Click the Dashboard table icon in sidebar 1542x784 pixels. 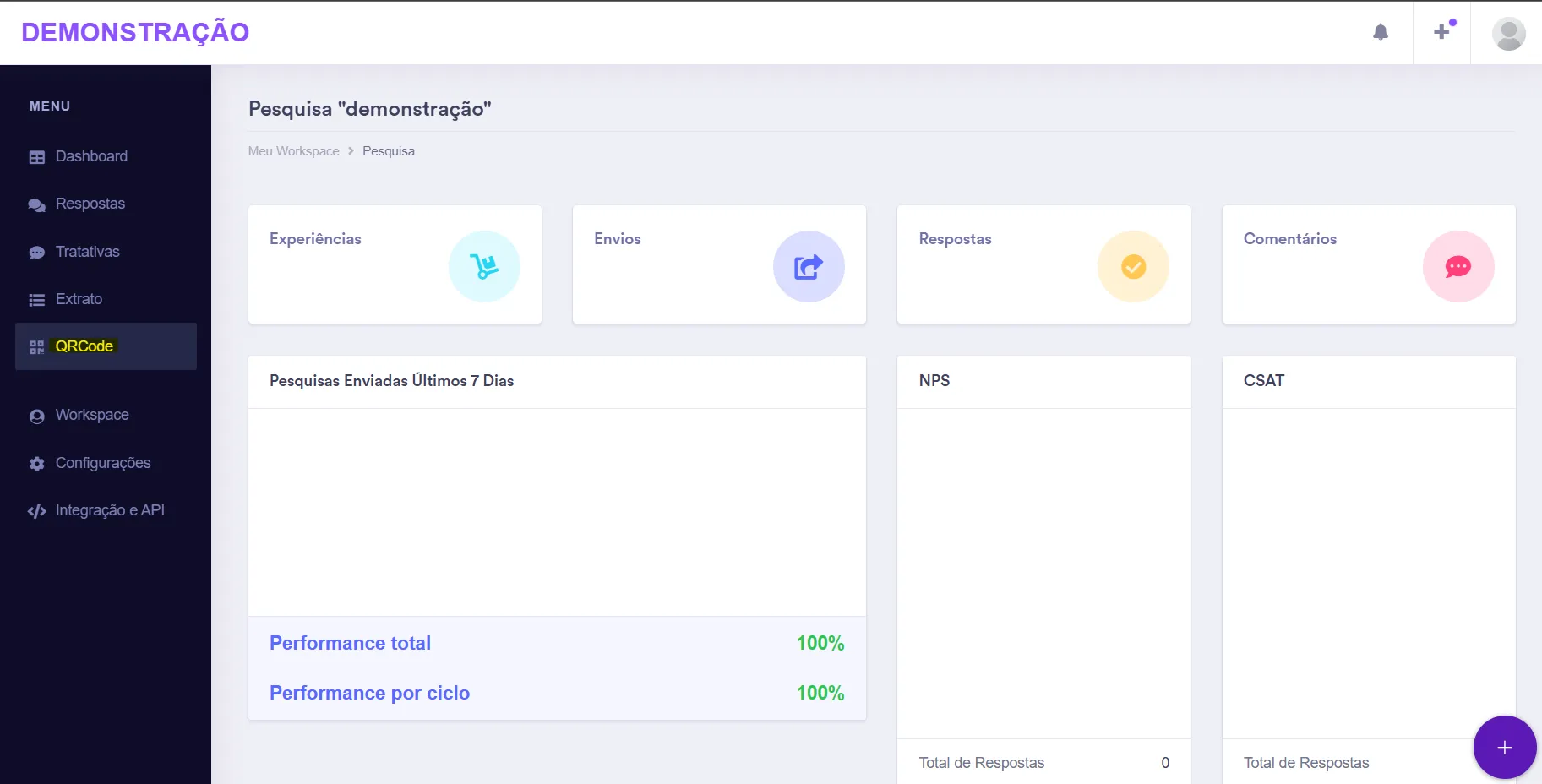click(36, 157)
